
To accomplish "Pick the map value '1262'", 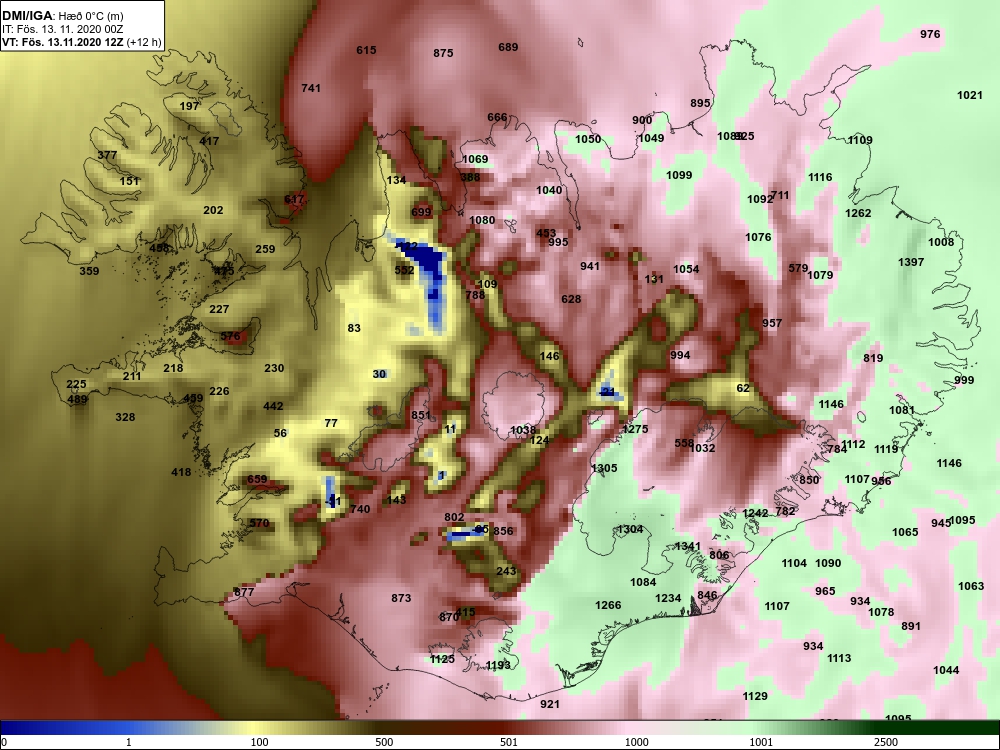I will pyautogui.click(x=858, y=213).
